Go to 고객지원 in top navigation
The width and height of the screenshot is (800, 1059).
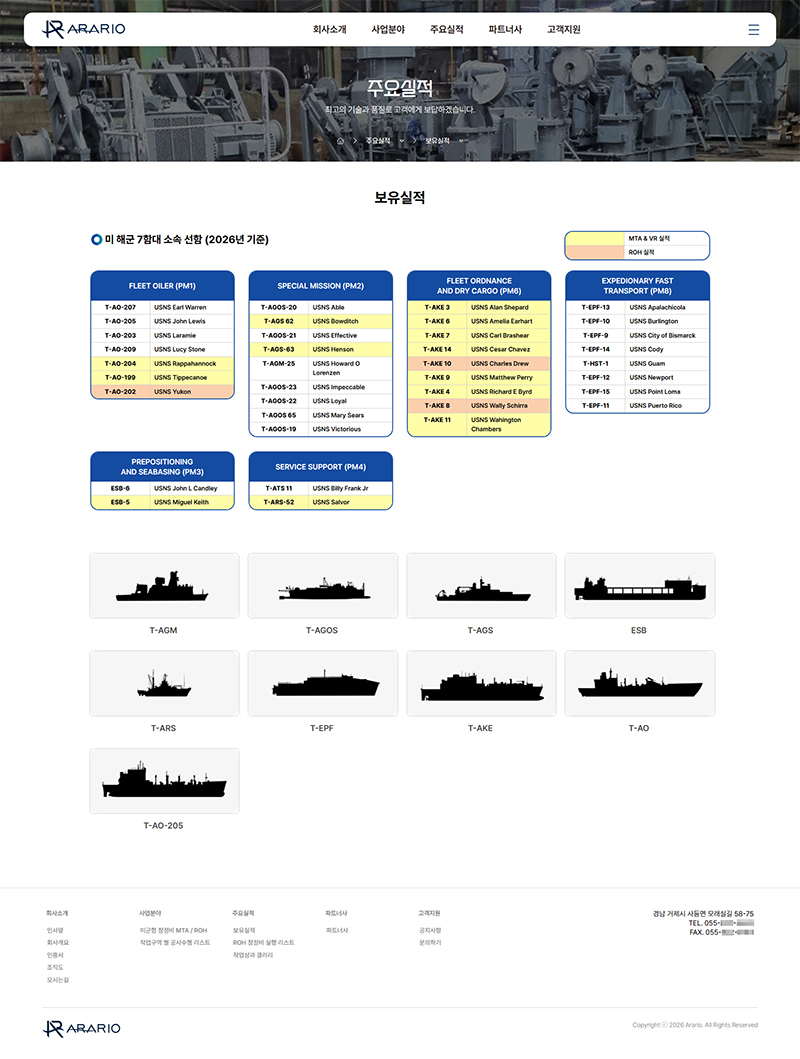click(563, 30)
